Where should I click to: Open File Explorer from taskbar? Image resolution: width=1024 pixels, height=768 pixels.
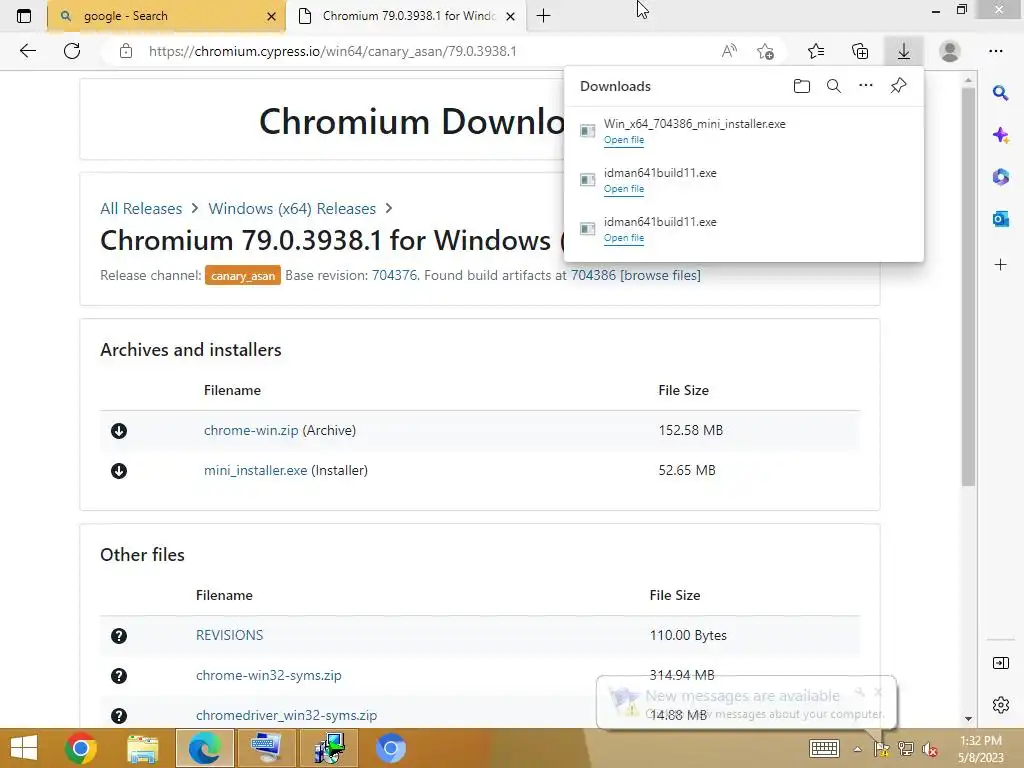142,748
